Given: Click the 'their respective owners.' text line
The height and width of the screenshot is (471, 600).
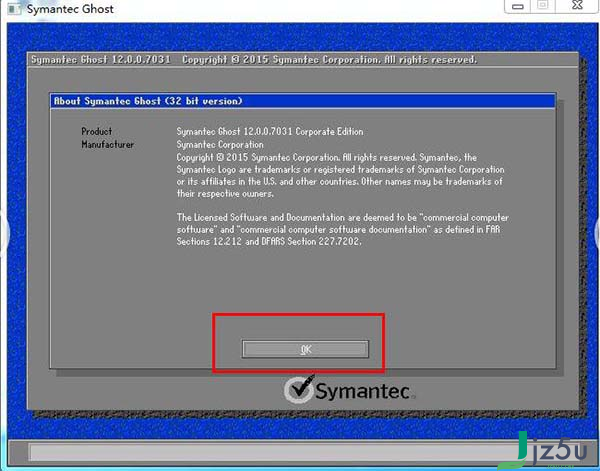Looking at the screenshot, I should tap(225, 194).
